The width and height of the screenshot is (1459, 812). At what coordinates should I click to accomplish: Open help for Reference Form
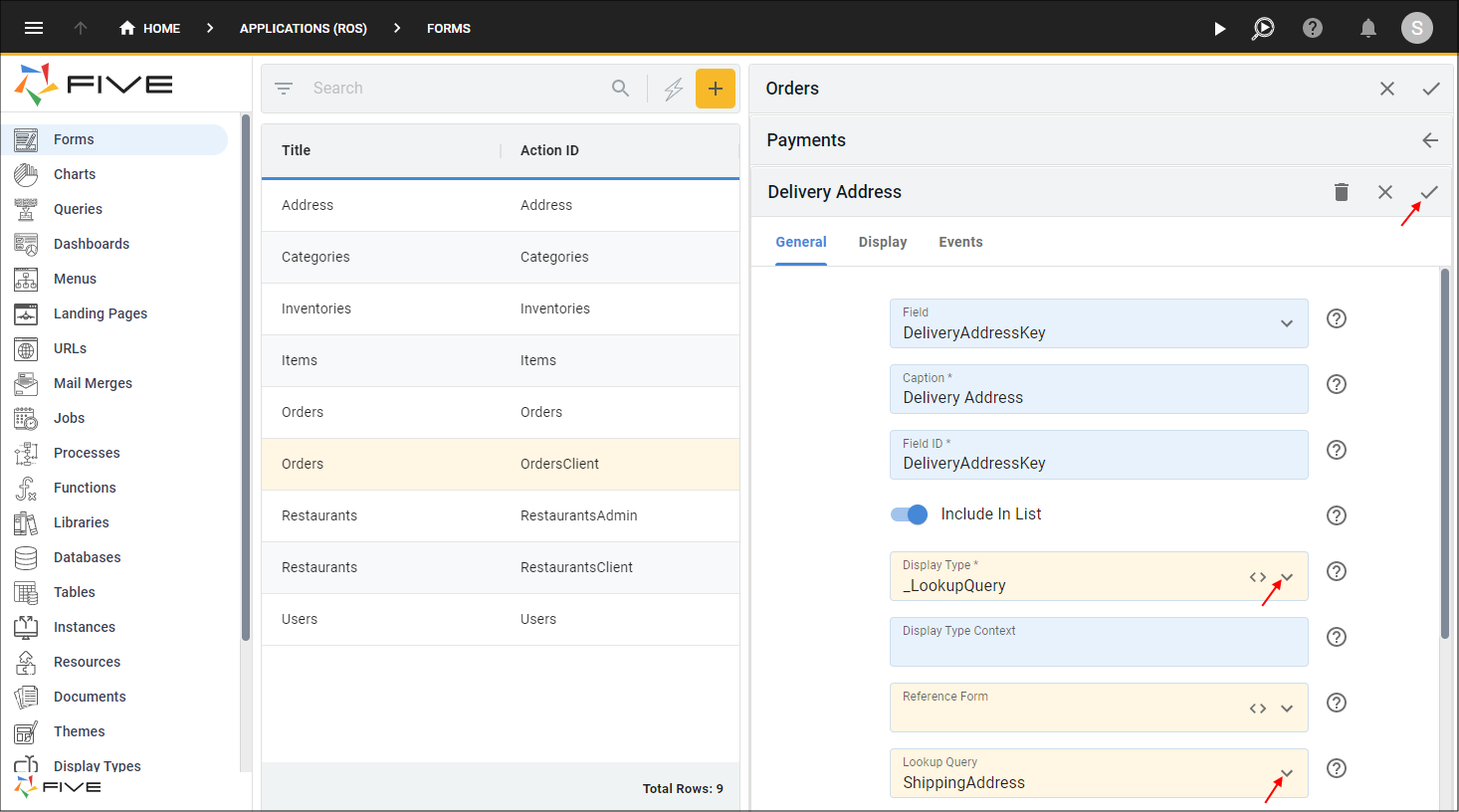click(1337, 703)
